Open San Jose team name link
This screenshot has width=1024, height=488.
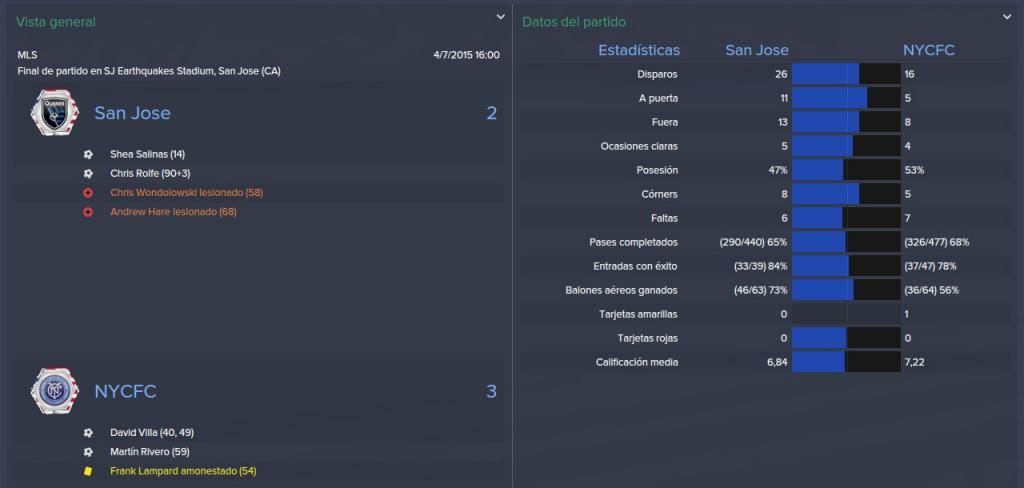(133, 113)
